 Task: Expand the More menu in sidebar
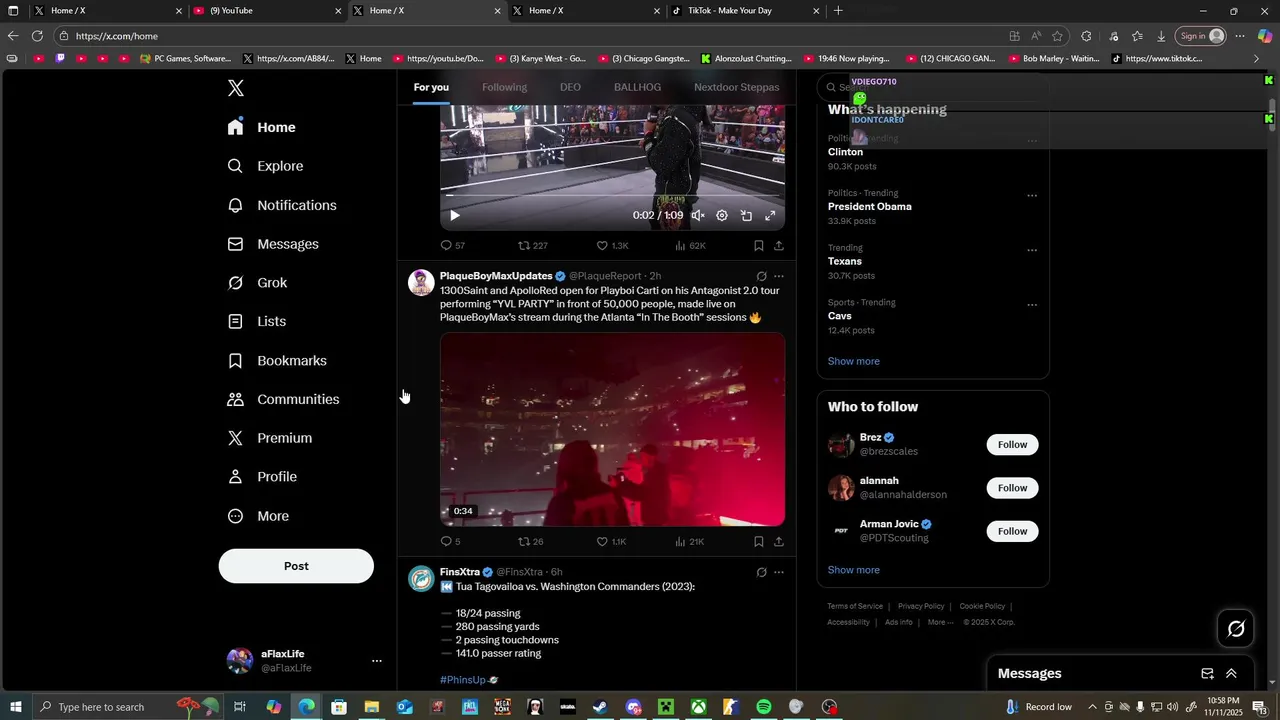click(x=258, y=516)
